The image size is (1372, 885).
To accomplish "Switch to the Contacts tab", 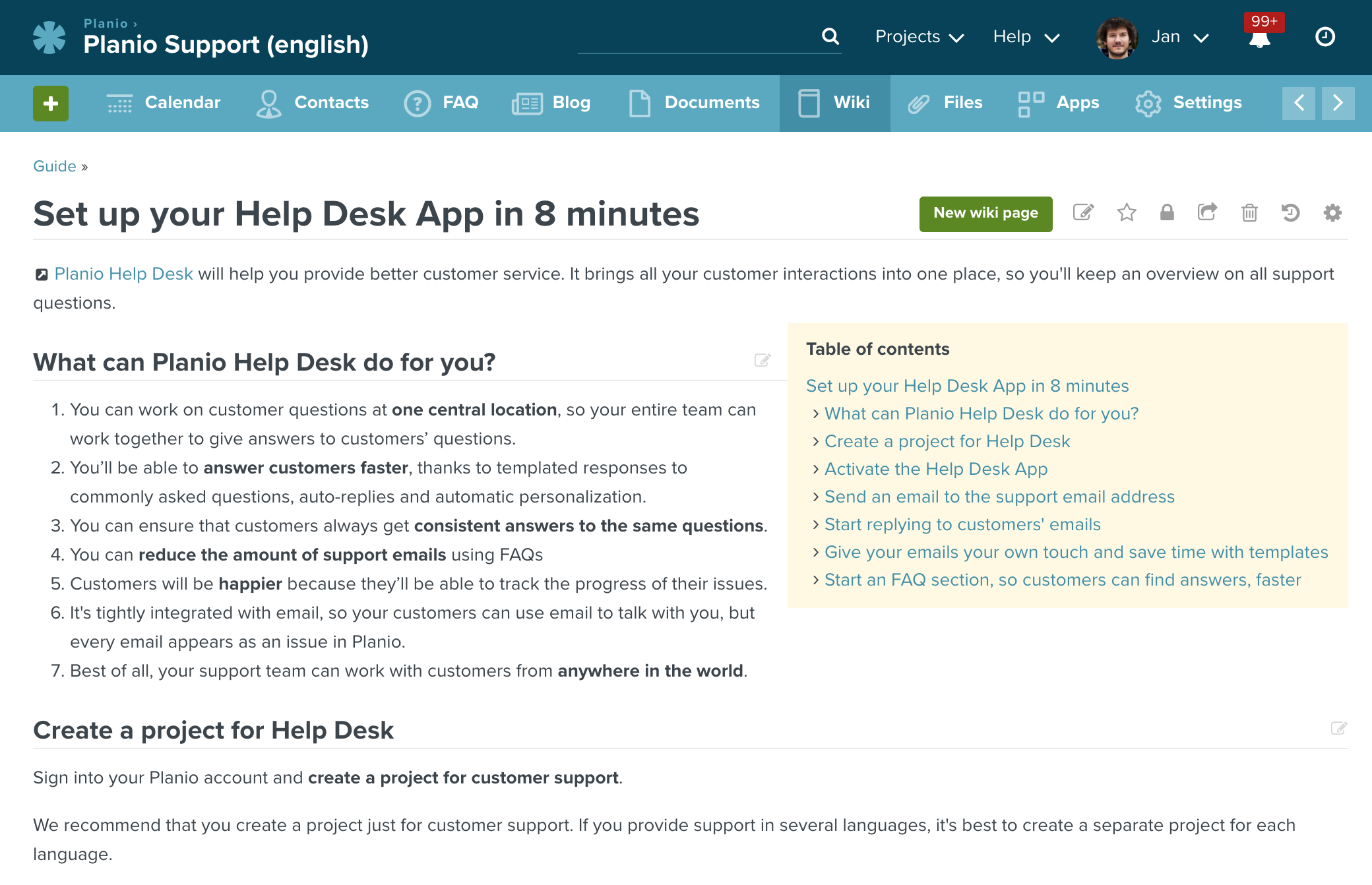I will click(x=312, y=104).
